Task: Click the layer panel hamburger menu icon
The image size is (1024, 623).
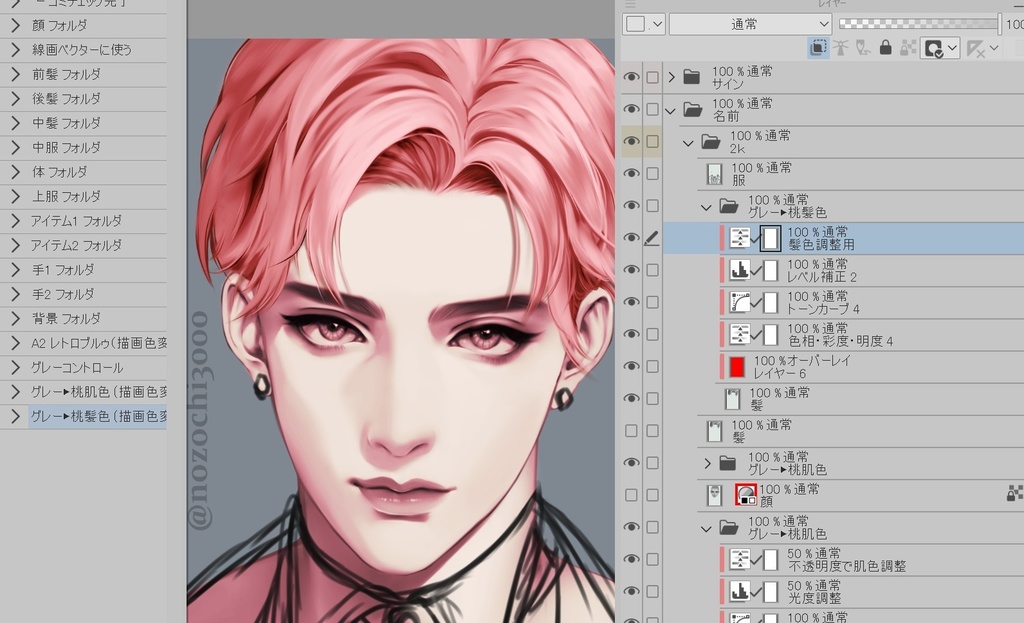Action: click(630, 3)
